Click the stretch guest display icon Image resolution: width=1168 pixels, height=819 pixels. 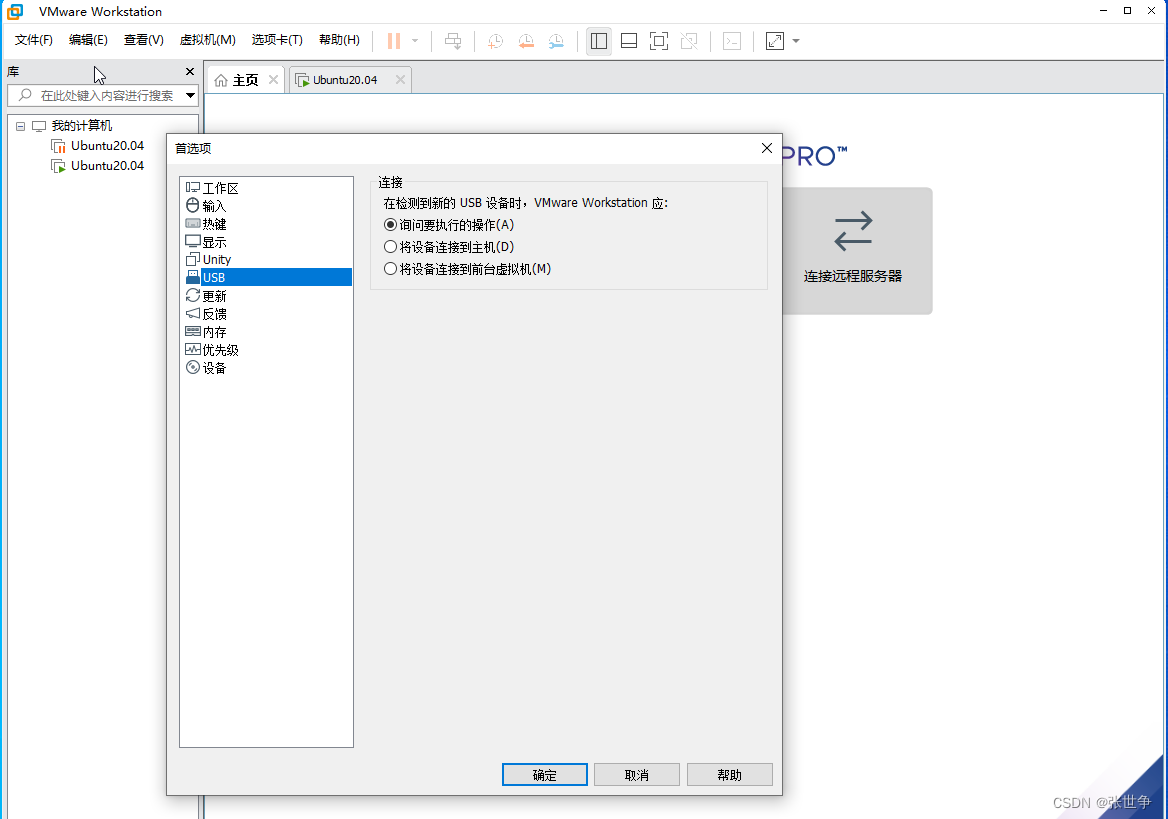(x=775, y=41)
